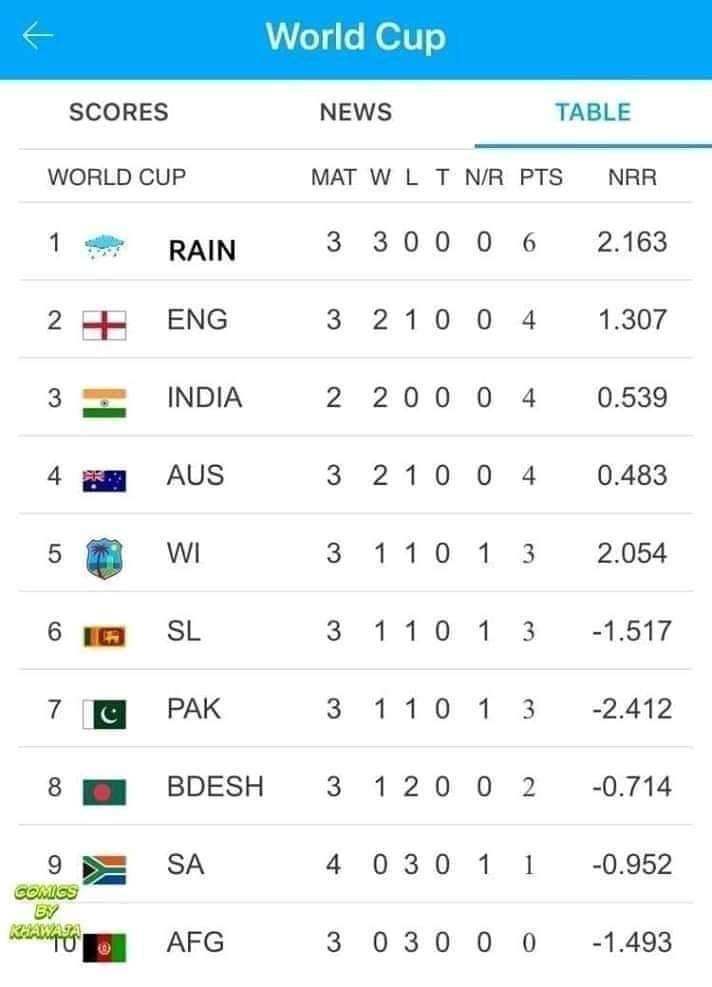Tap the World Cup header title
The height and width of the screenshot is (987, 712).
click(x=356, y=37)
